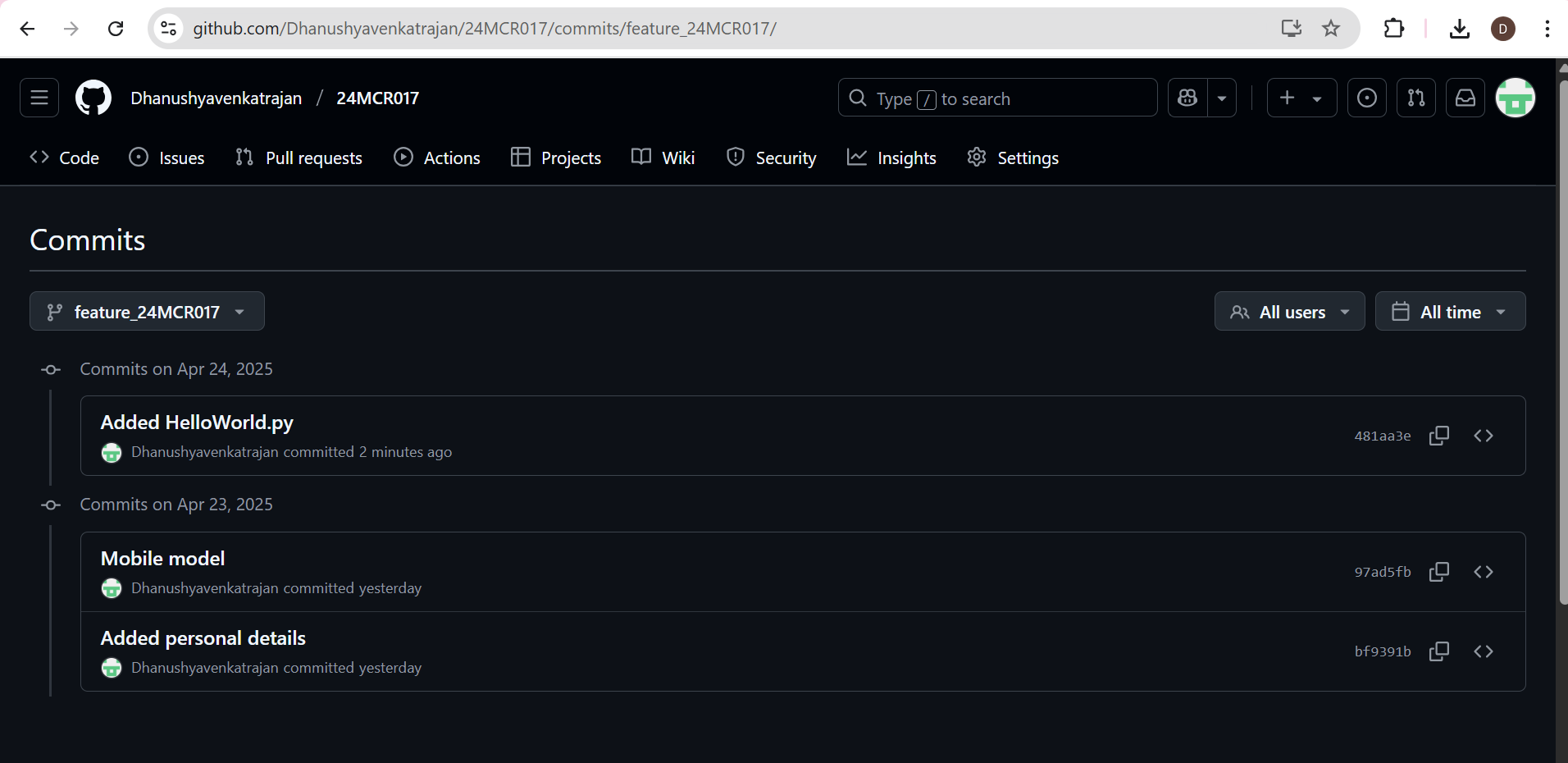Reload the page with refresh icon
Screen dimensions: 1568x763
[116, 29]
